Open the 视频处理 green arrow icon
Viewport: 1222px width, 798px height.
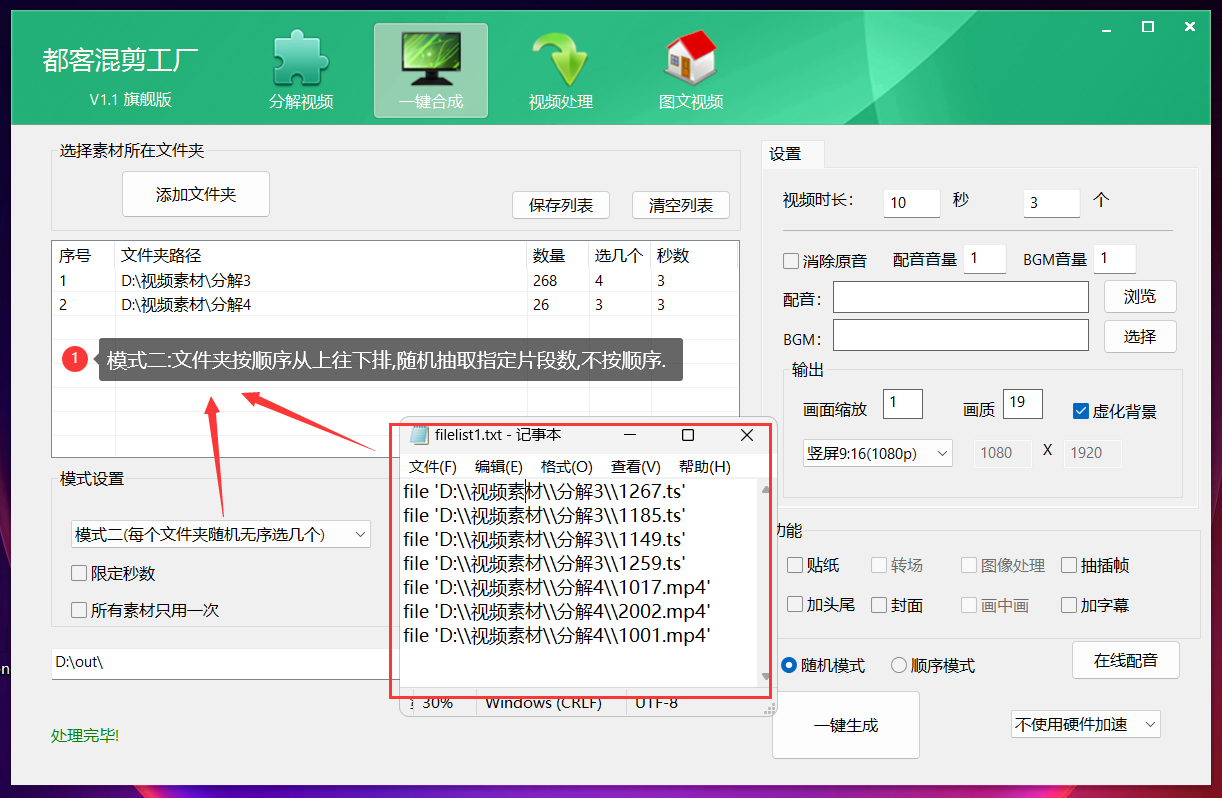560,60
